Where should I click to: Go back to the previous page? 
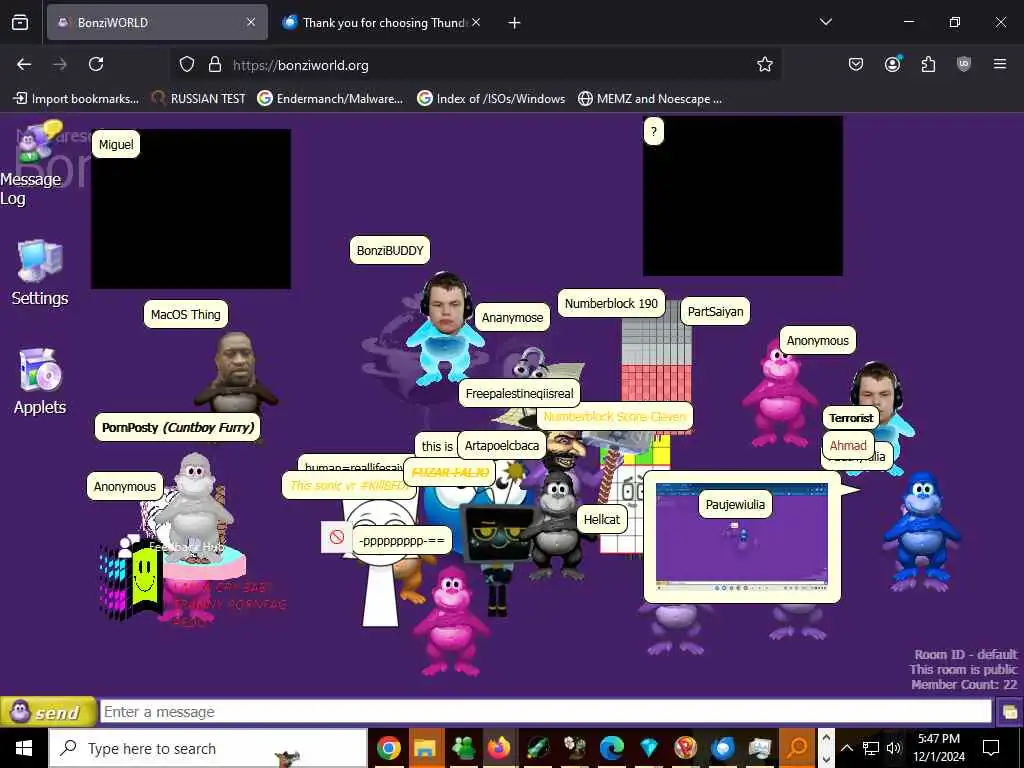[x=24, y=64]
